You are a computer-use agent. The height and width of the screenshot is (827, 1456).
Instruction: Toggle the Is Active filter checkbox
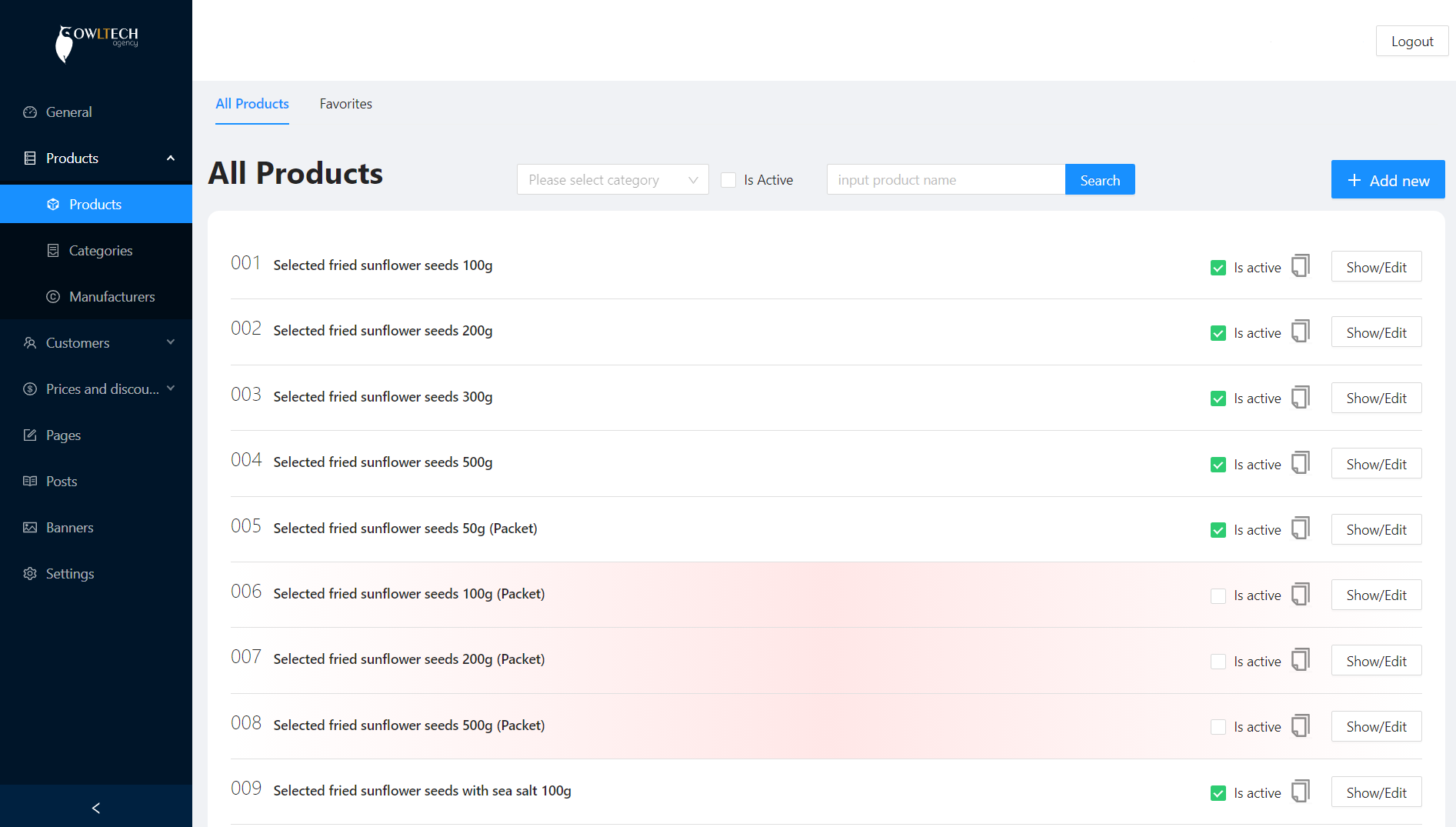pos(728,180)
